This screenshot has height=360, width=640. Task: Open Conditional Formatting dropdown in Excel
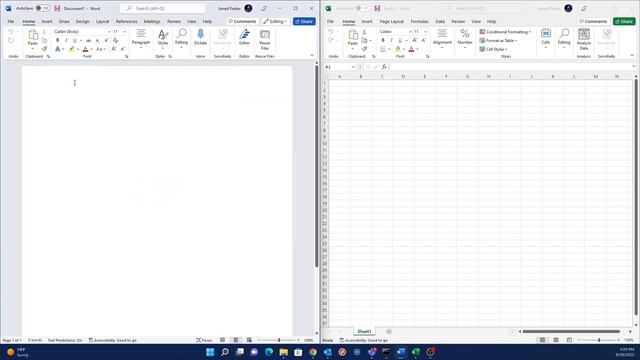(x=505, y=32)
